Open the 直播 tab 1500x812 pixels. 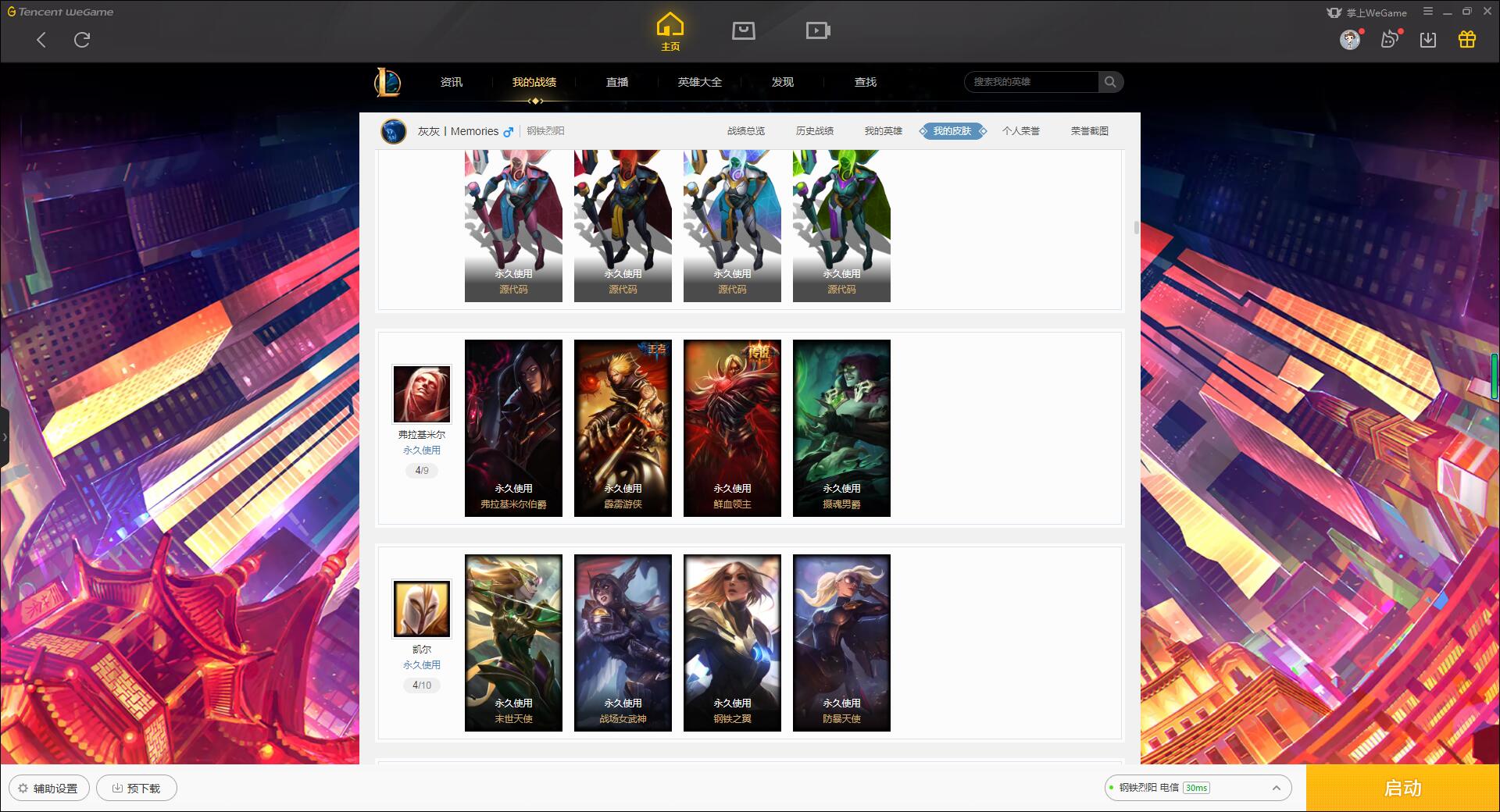617,82
